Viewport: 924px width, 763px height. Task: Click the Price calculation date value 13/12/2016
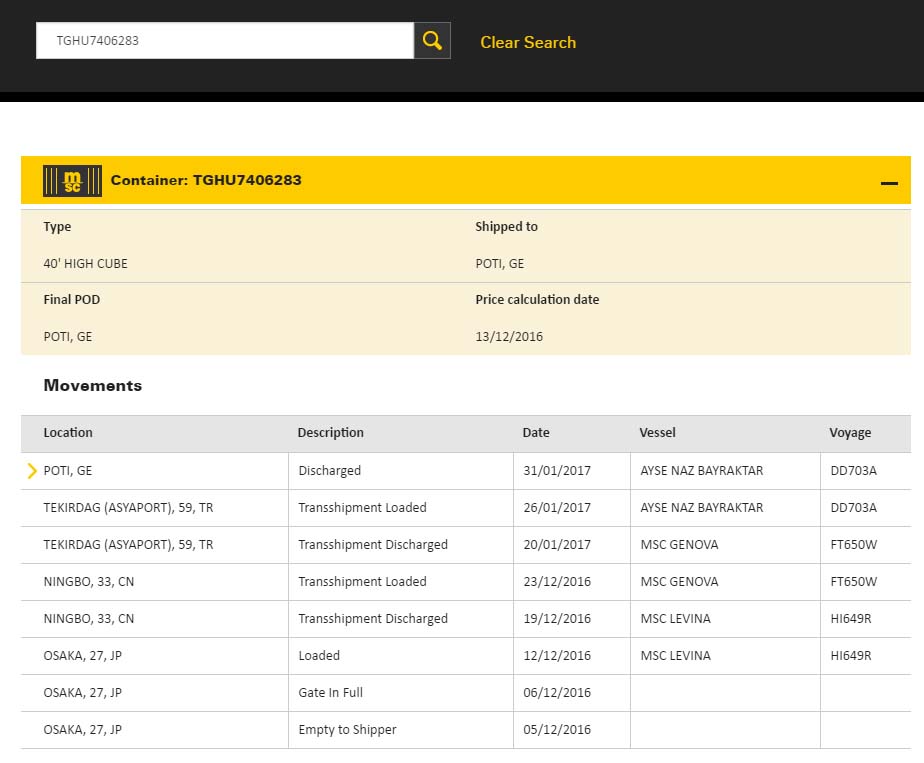(x=509, y=337)
